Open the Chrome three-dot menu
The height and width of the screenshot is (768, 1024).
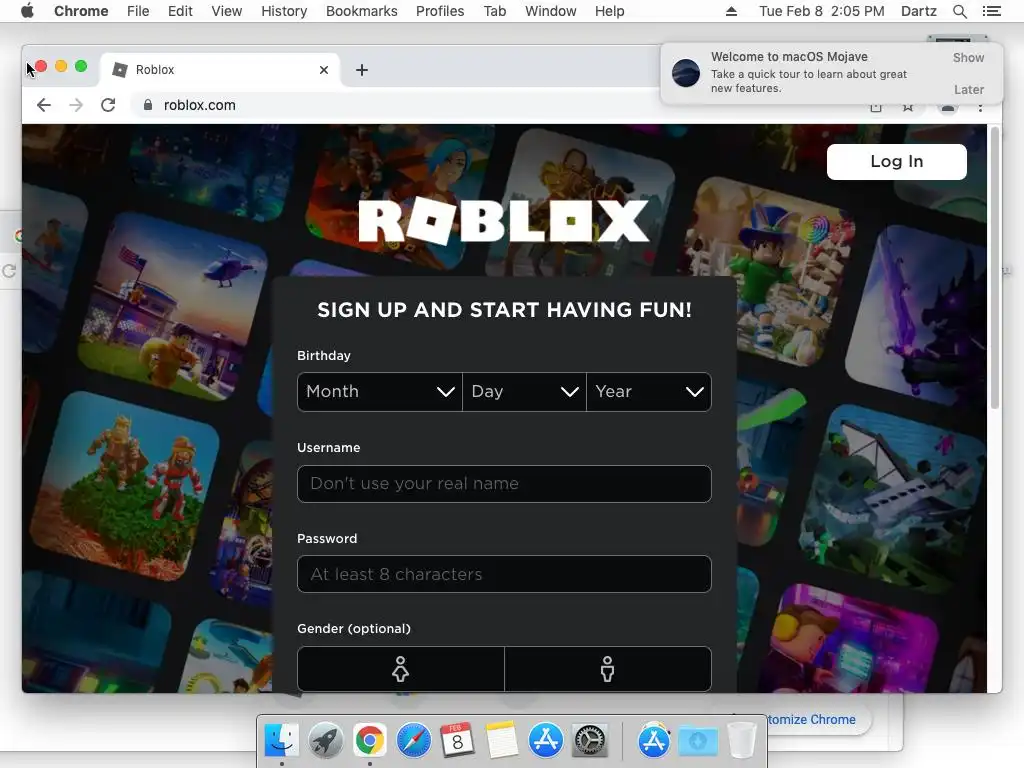[980, 107]
